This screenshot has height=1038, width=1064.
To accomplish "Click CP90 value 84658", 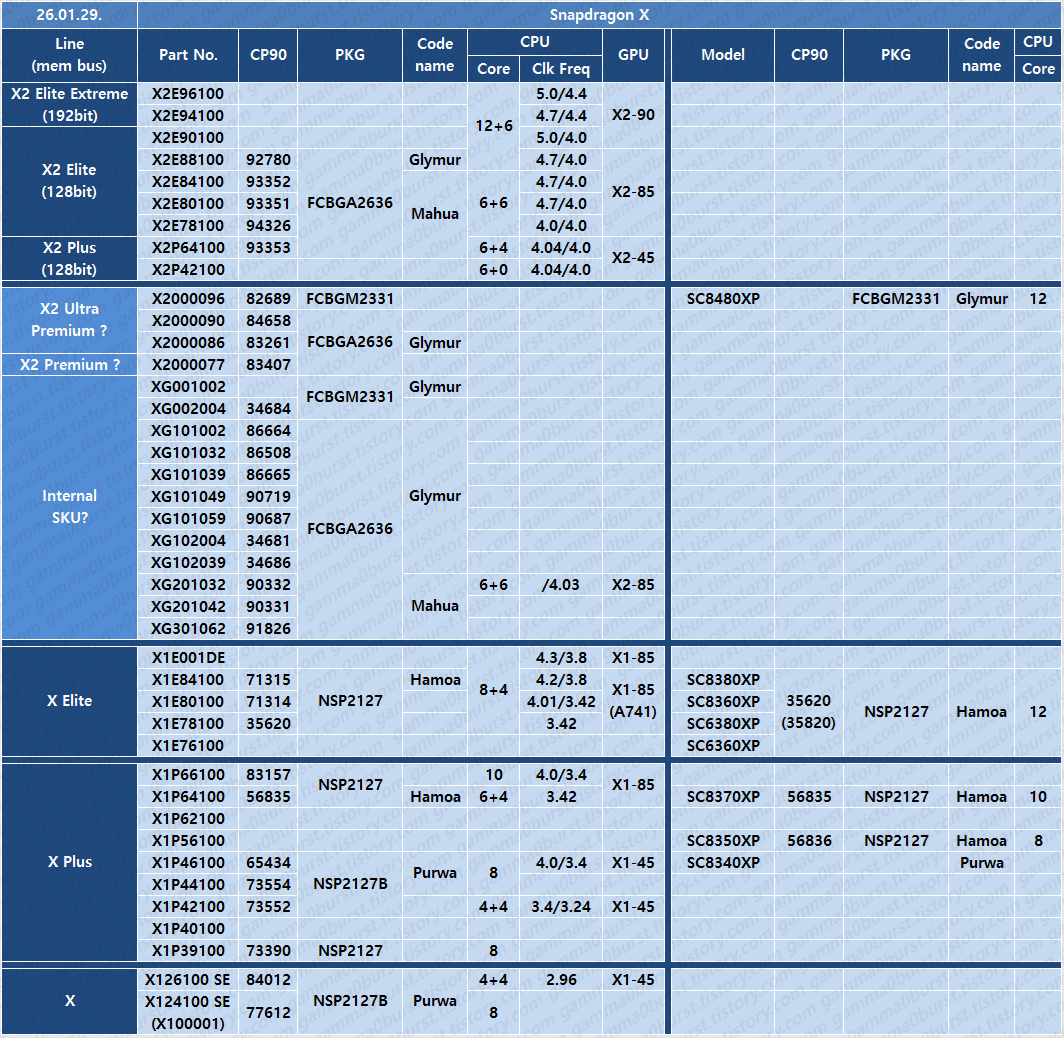I will pos(268,321).
